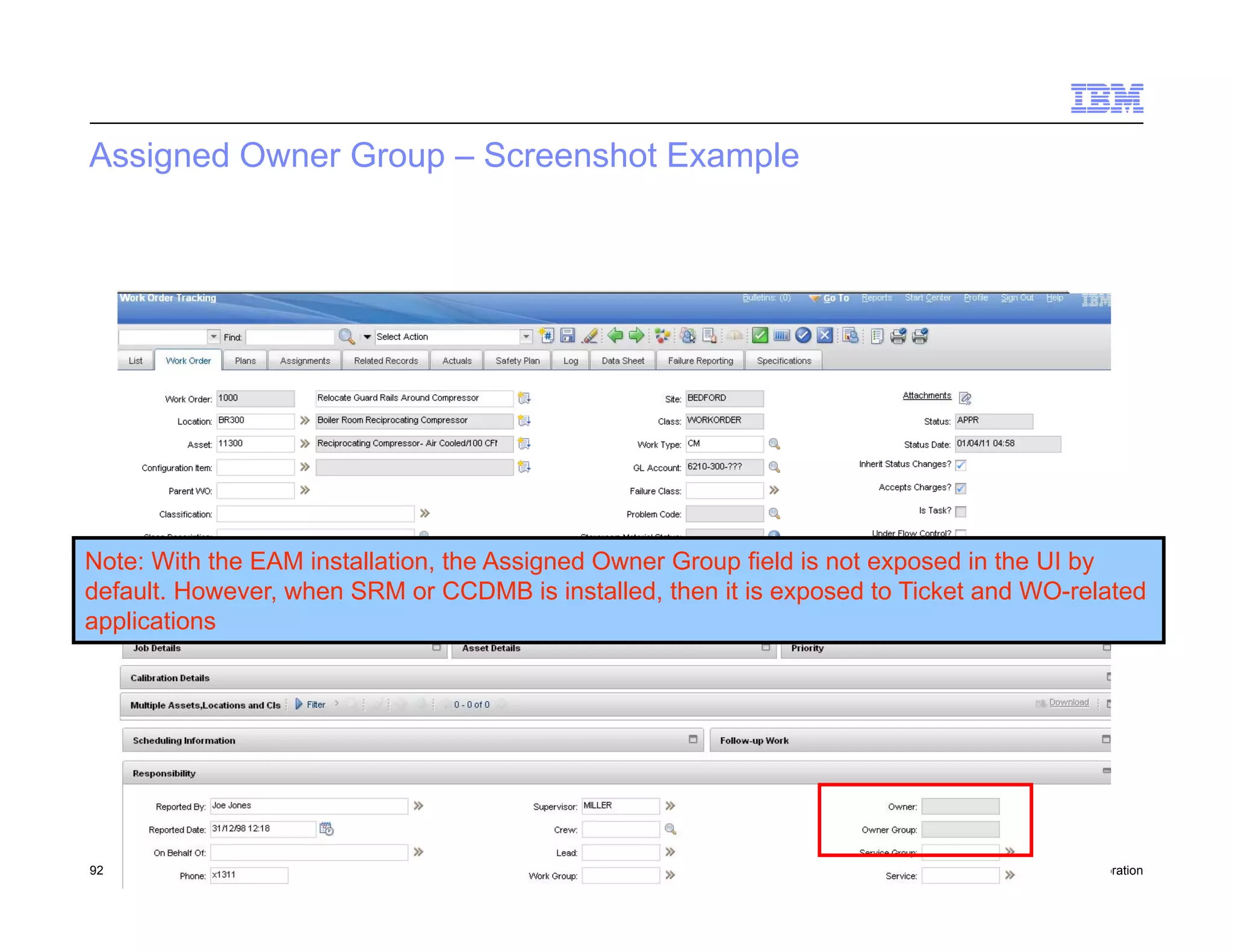This screenshot has width=1233, height=952.
Task: Go to the next record with right arrow
Action: pyautogui.click(x=636, y=336)
